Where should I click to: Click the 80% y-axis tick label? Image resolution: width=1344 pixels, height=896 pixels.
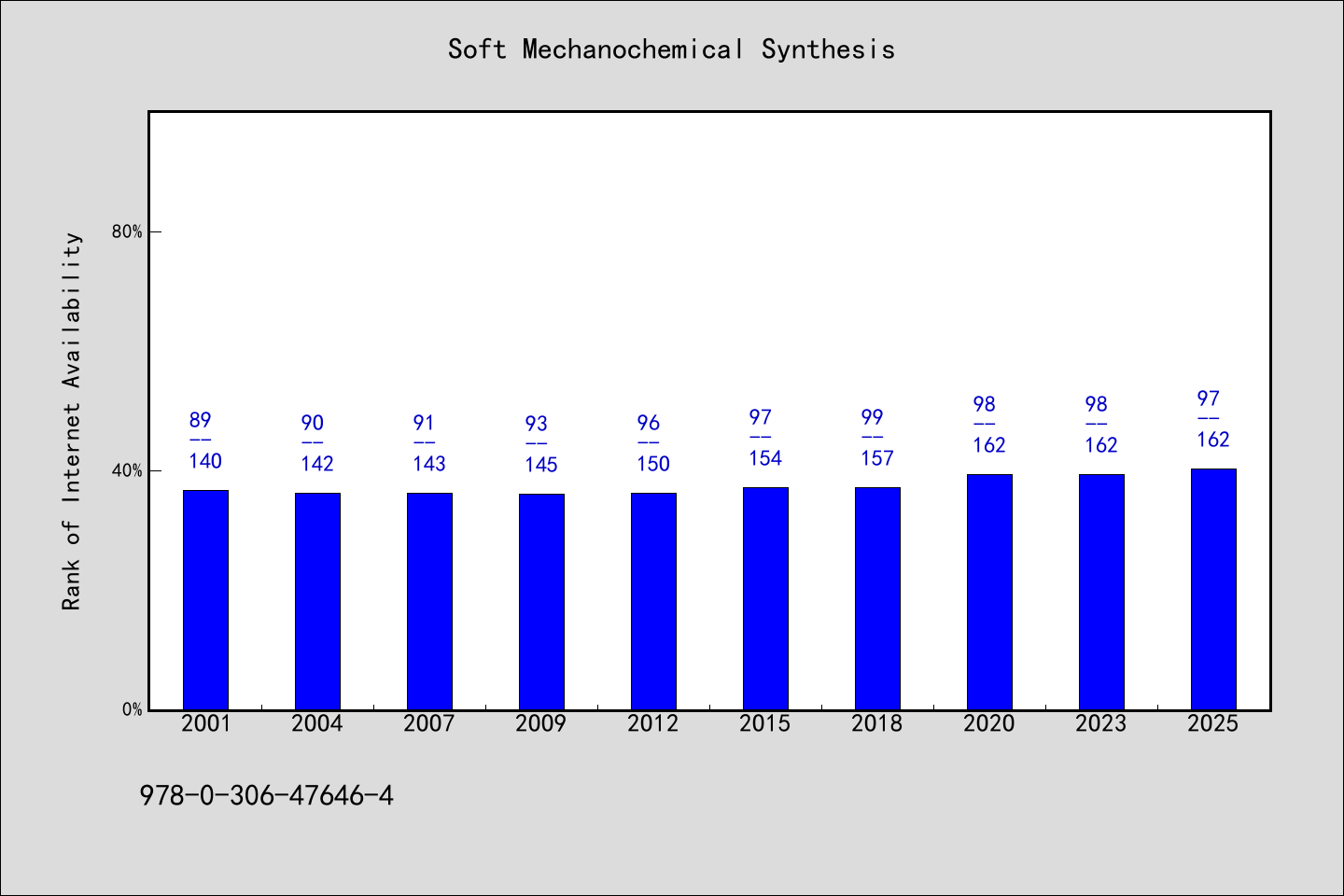click(x=127, y=231)
